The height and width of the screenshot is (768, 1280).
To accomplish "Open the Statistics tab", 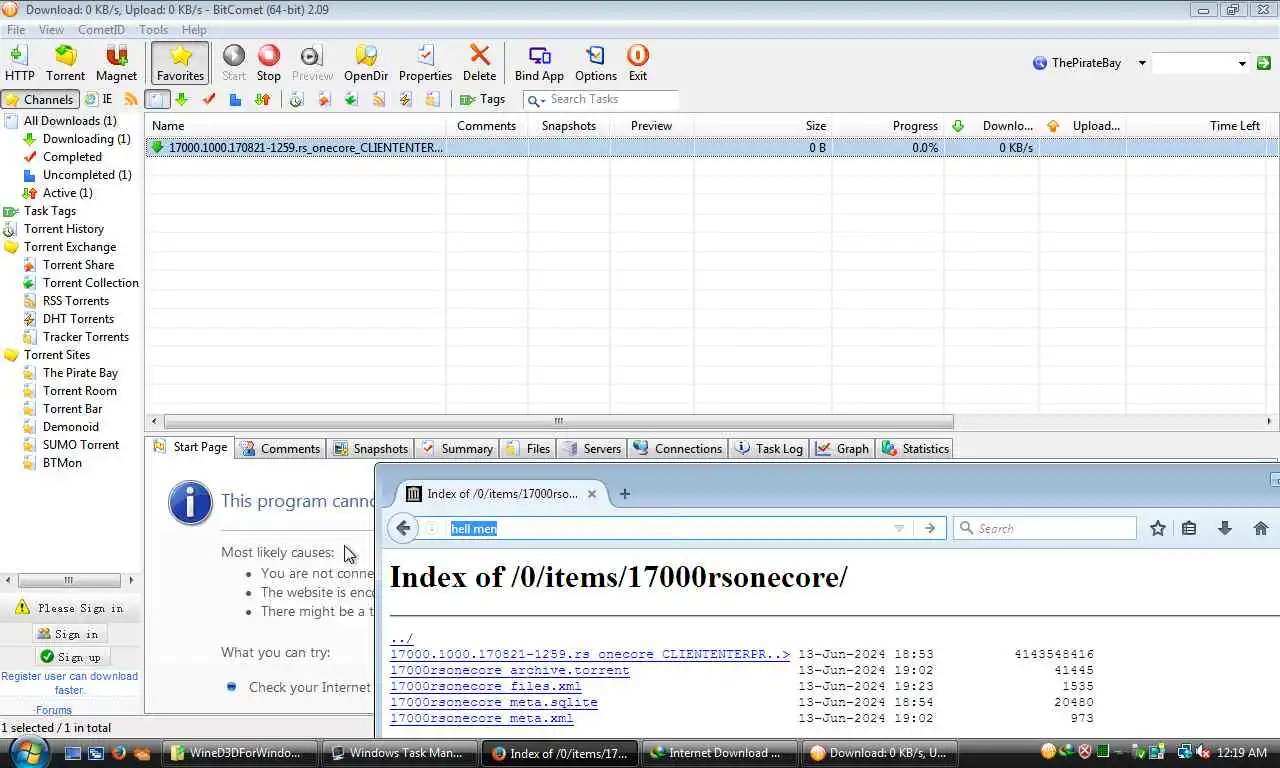I will click(915, 449).
